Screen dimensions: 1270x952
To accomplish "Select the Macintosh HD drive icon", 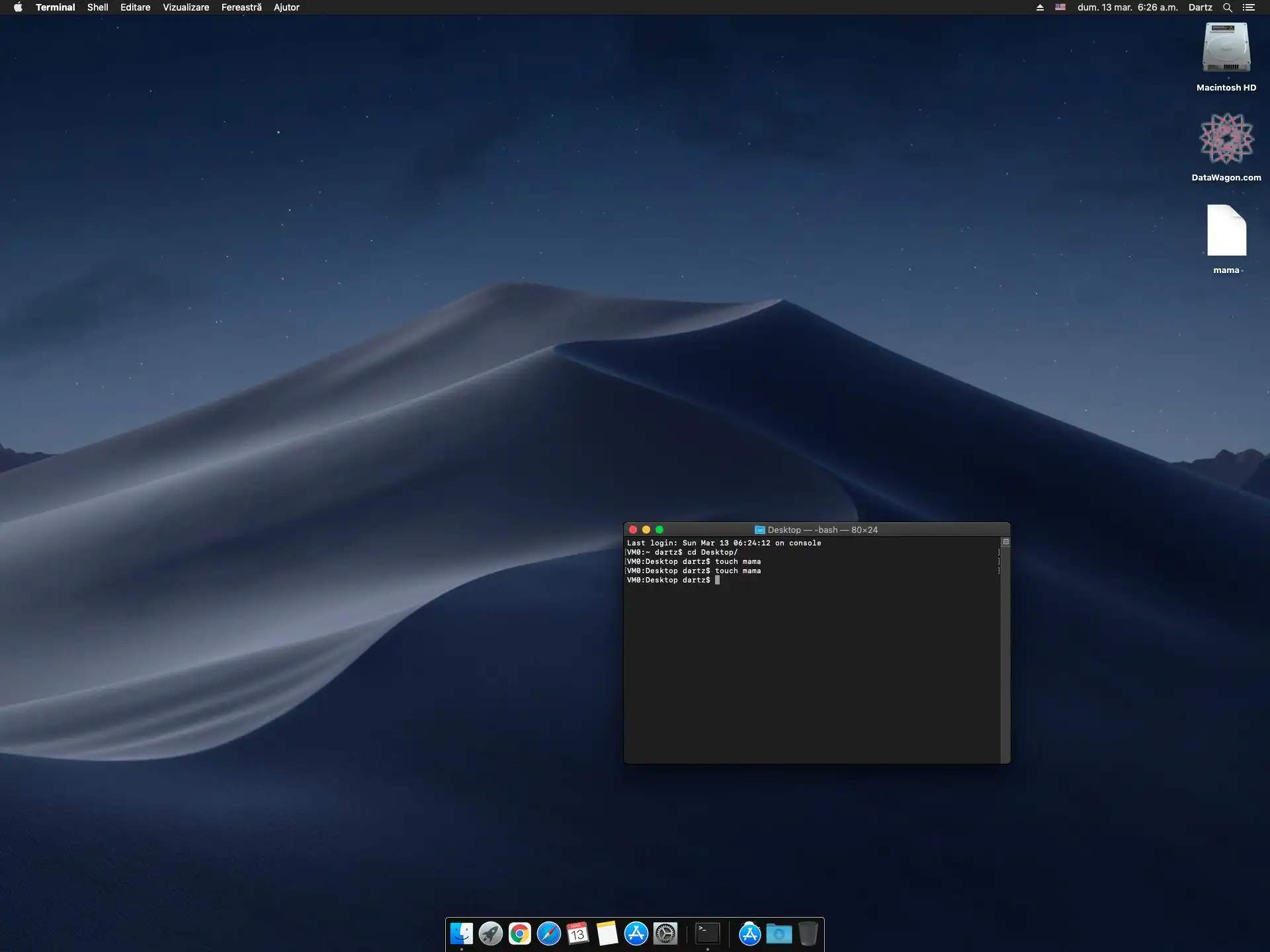I will (x=1226, y=48).
